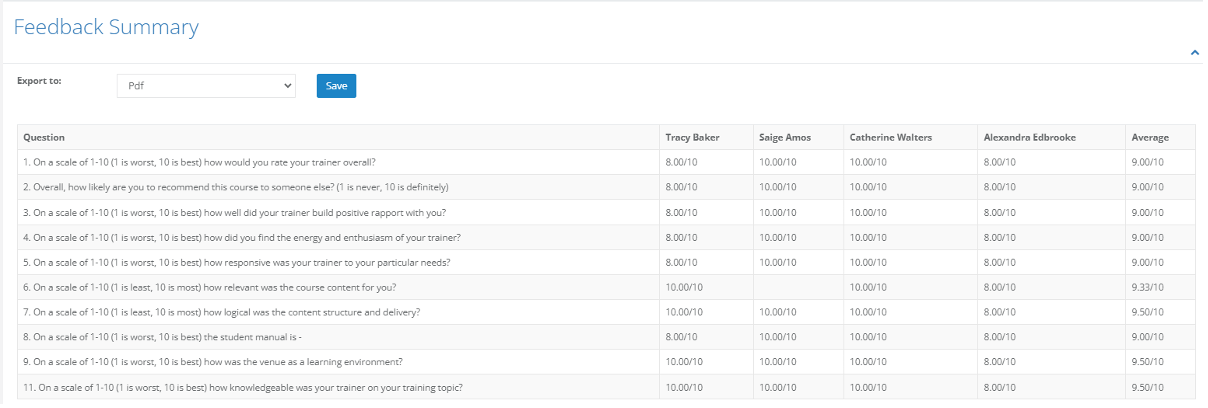Collapse the Feedback Summary panel chevron
The height and width of the screenshot is (408, 1208).
point(1195,53)
